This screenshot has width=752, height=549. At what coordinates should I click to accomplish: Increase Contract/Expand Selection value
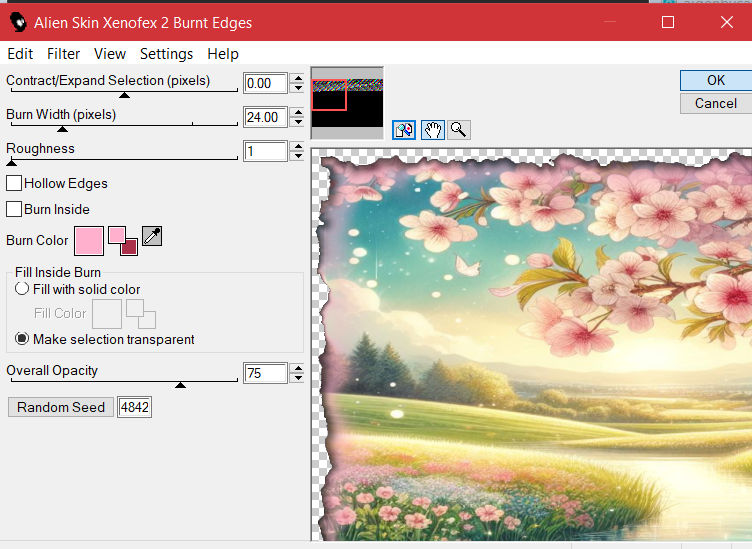[298, 79]
